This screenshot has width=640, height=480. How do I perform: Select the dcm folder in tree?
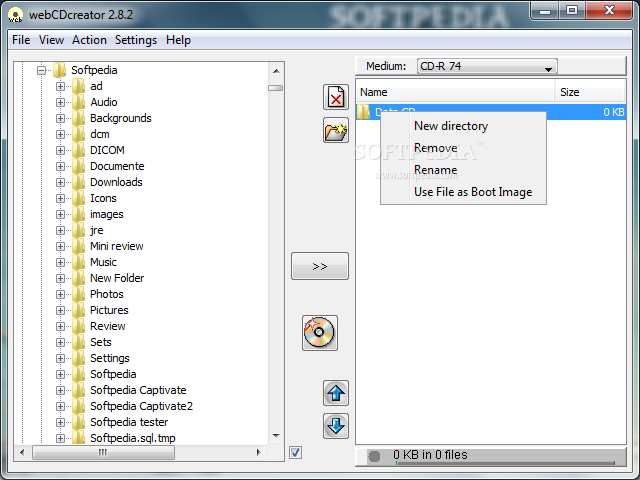click(x=100, y=134)
